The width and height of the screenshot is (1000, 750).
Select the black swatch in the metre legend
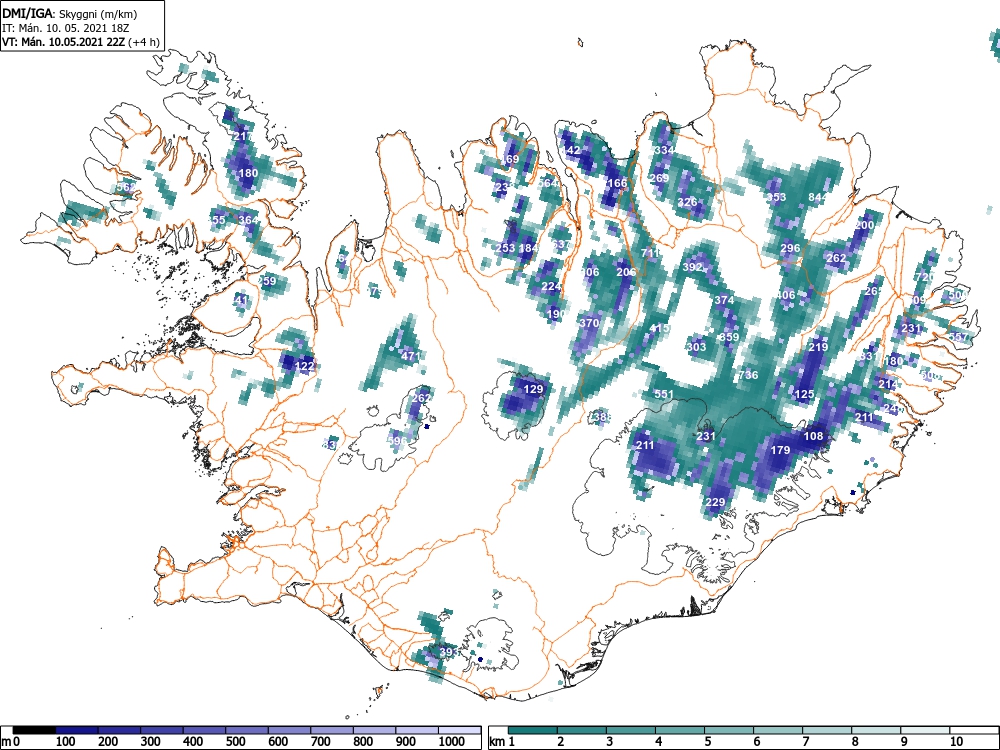pyautogui.click(x=34, y=730)
